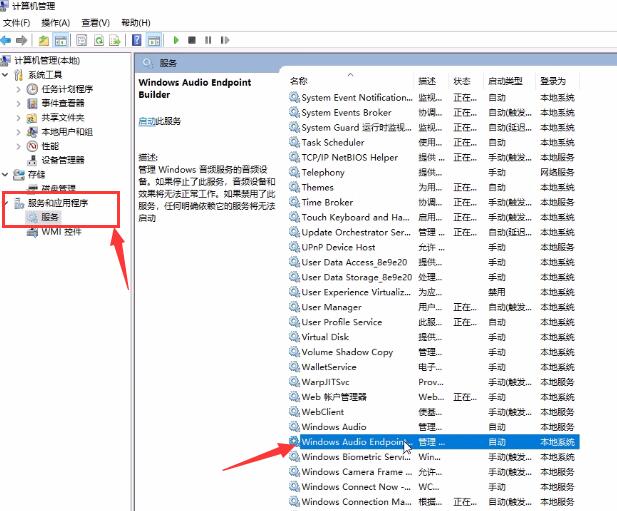Select the Telephony service
617x511 pixels.
coord(433,172)
